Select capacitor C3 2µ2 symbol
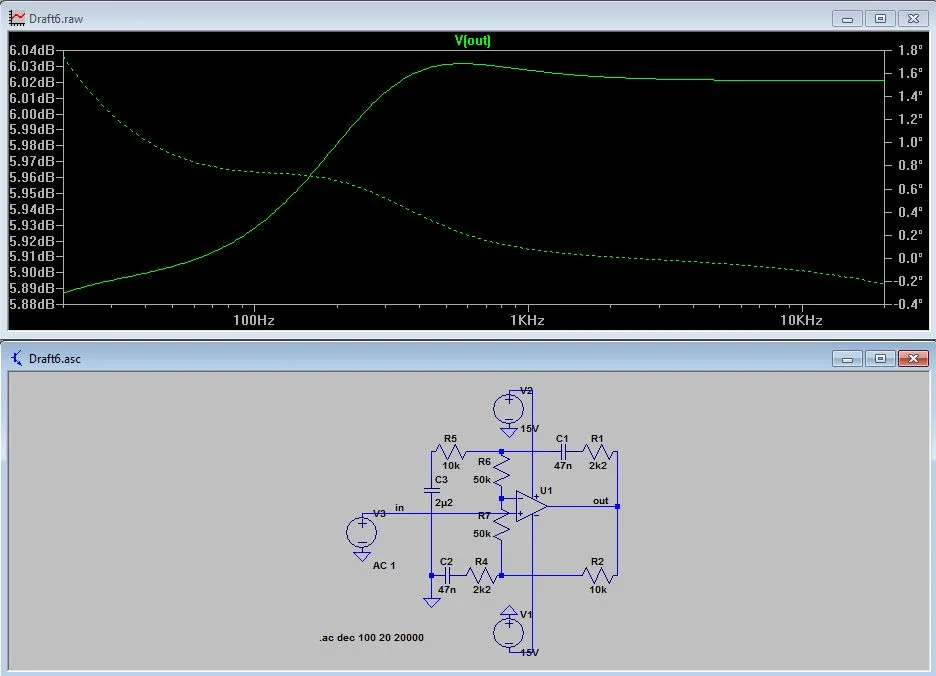 tap(432, 491)
